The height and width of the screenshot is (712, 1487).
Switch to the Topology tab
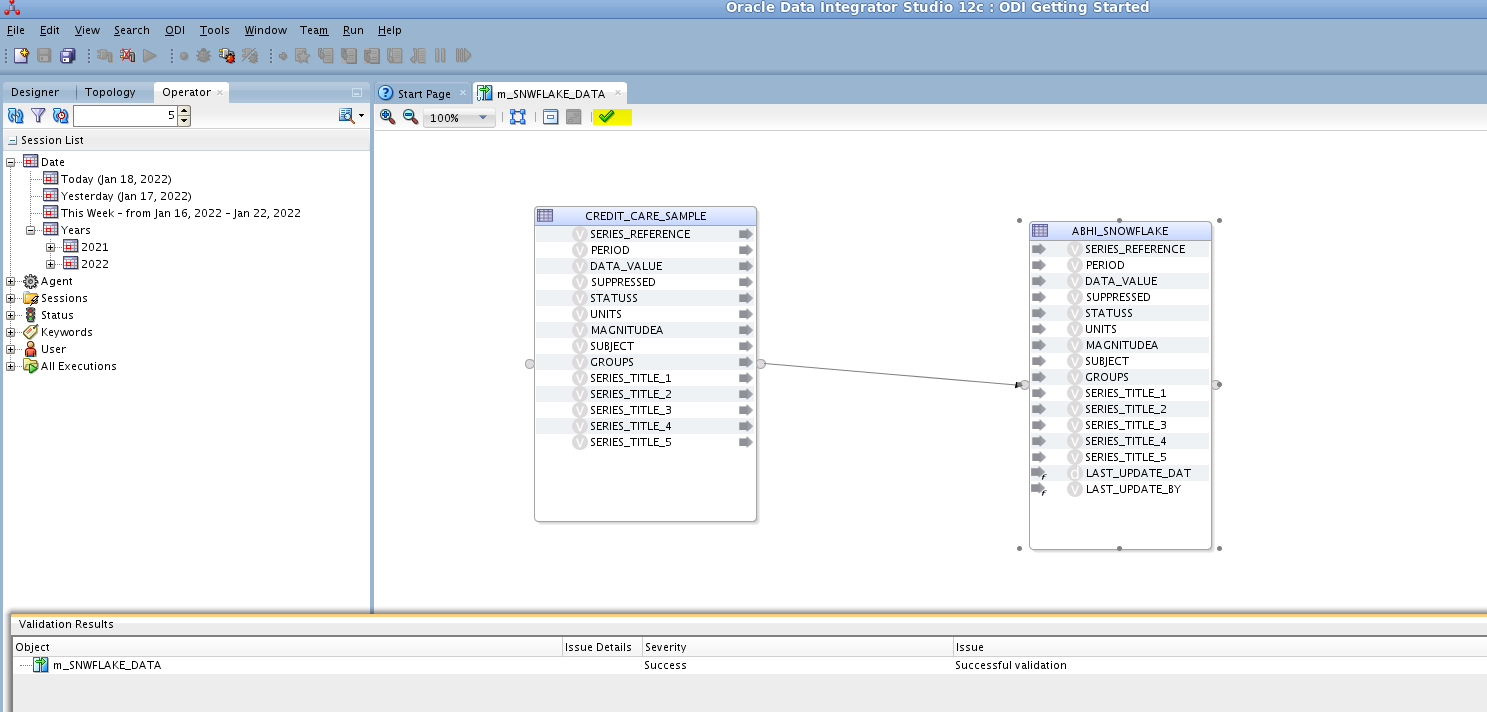[x=110, y=92]
